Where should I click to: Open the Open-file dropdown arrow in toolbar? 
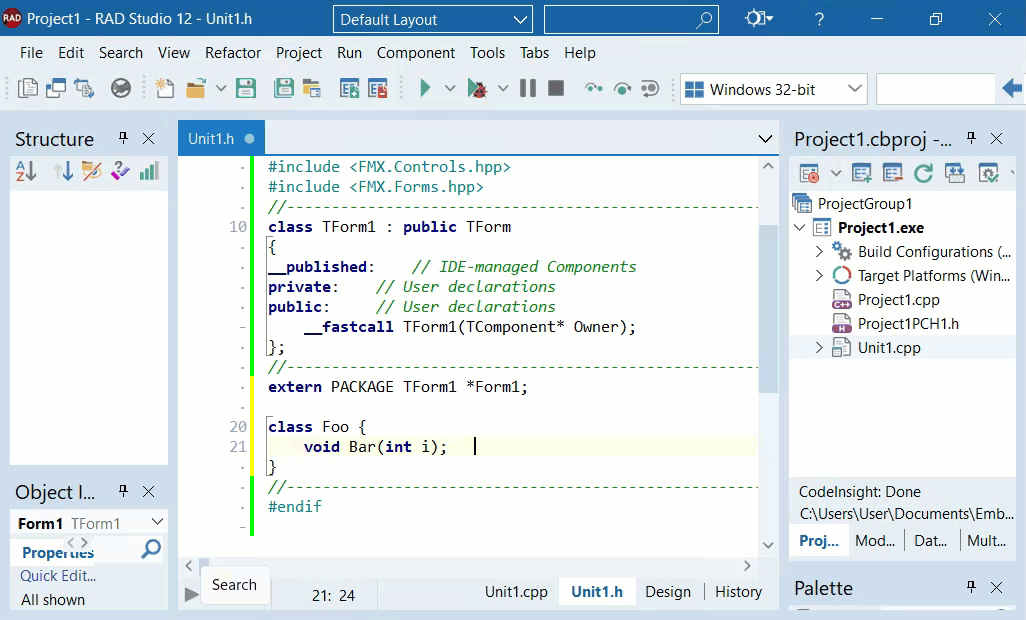pyautogui.click(x=221, y=88)
